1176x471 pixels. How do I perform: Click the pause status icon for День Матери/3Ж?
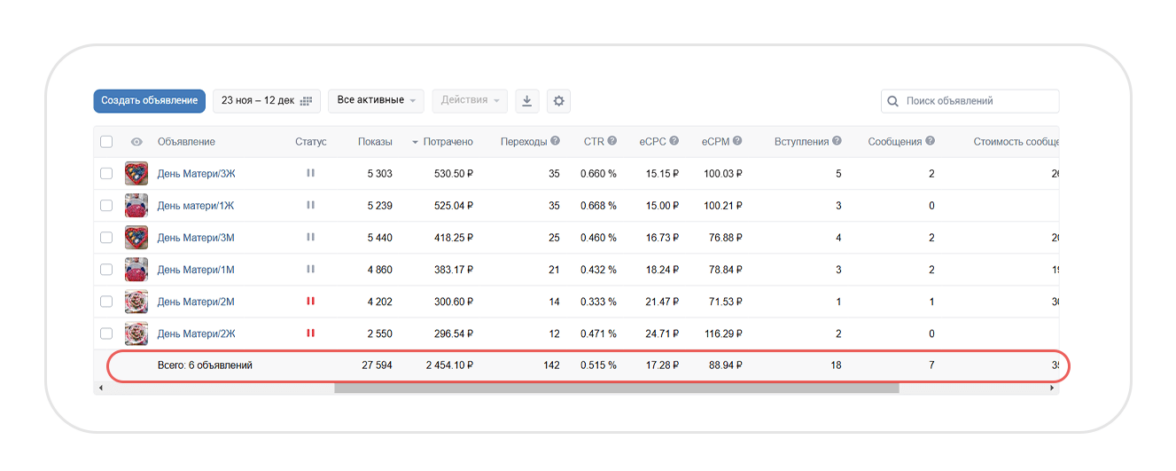[310, 173]
